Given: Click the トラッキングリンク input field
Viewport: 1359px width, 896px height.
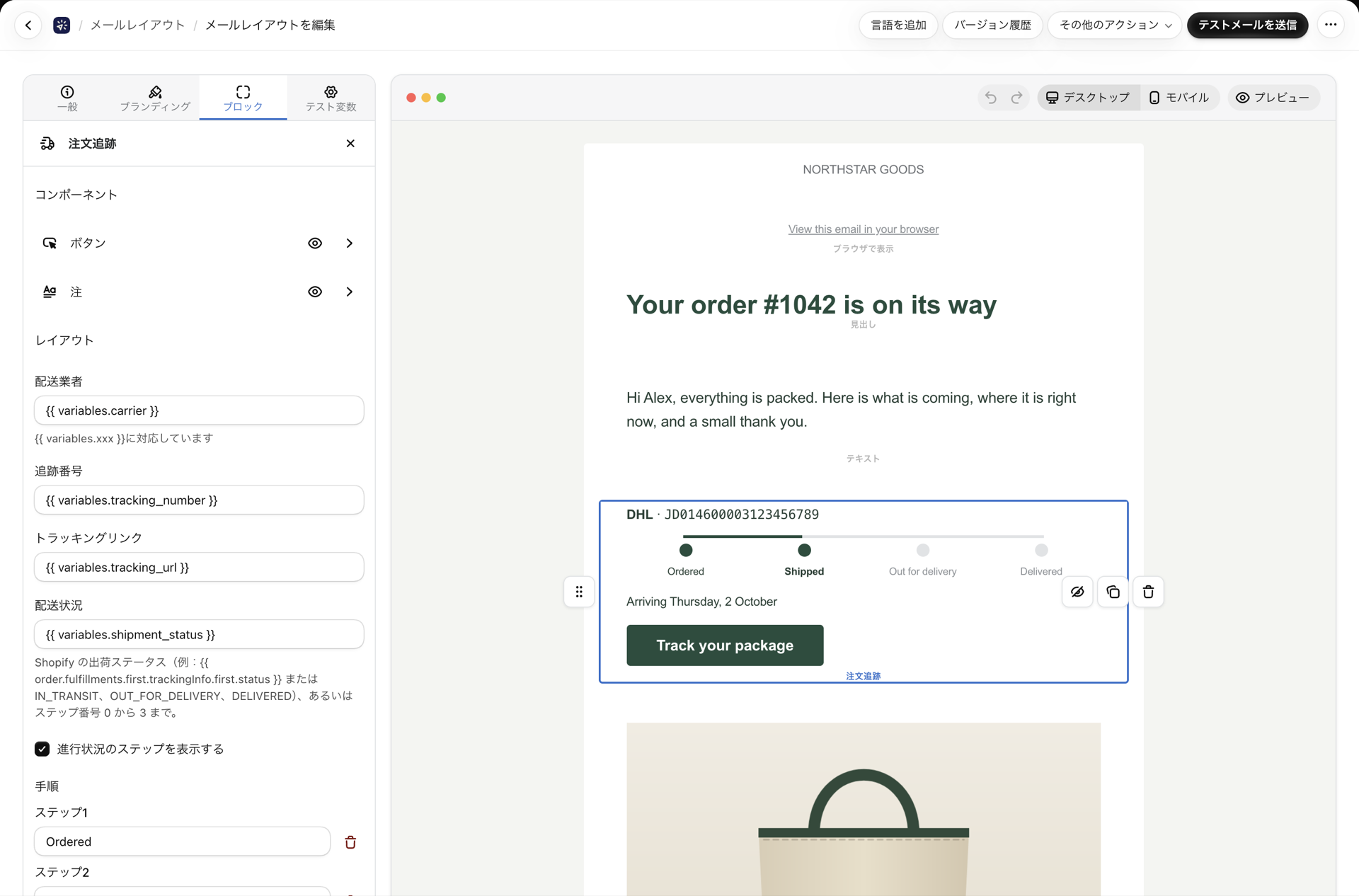Looking at the screenshot, I should tap(199, 568).
